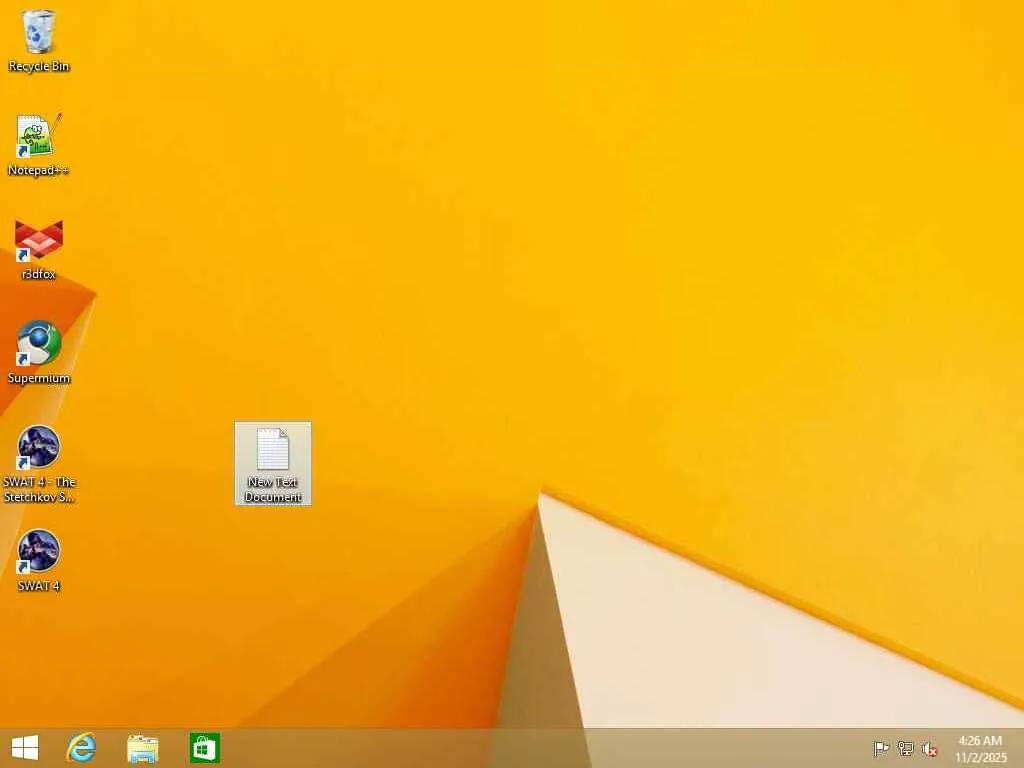Select the New Text Document file

(x=273, y=463)
